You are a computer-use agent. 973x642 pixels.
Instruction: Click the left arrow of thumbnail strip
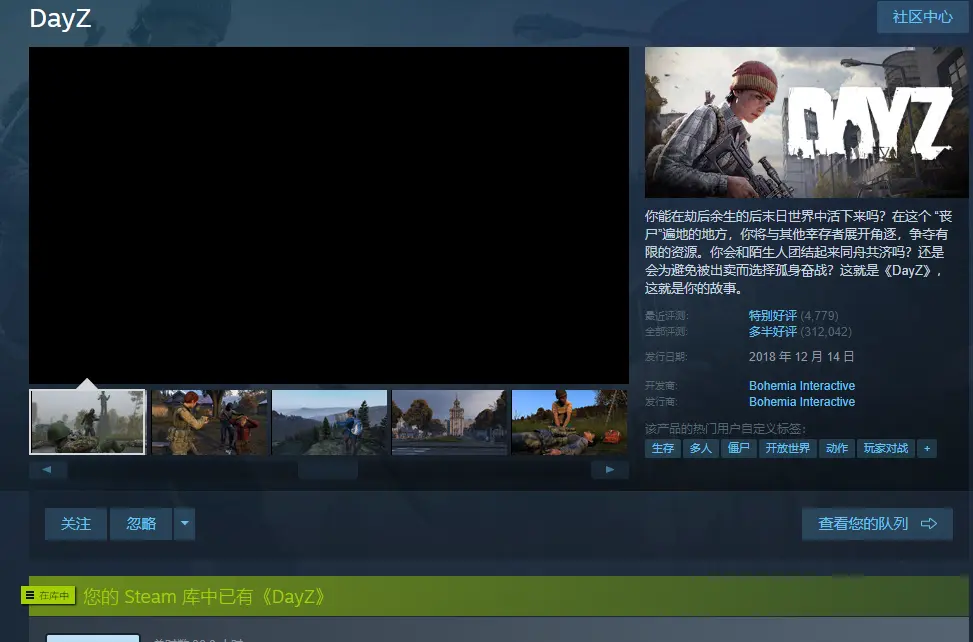click(48, 470)
